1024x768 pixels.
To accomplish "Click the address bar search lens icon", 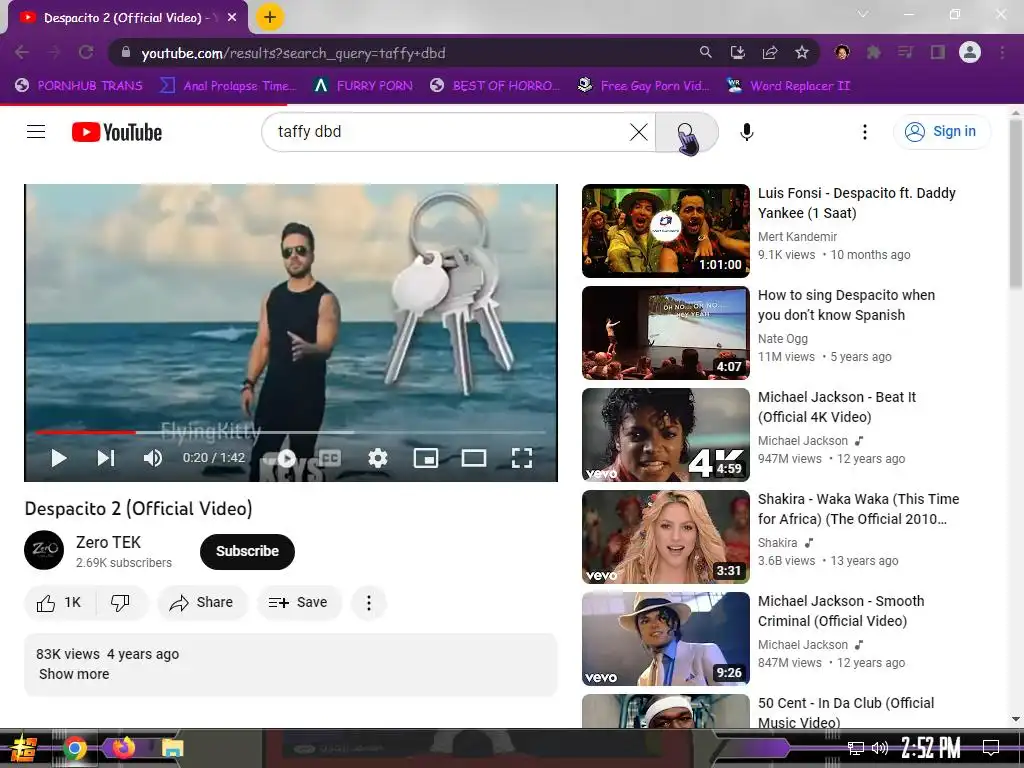I will pos(705,52).
